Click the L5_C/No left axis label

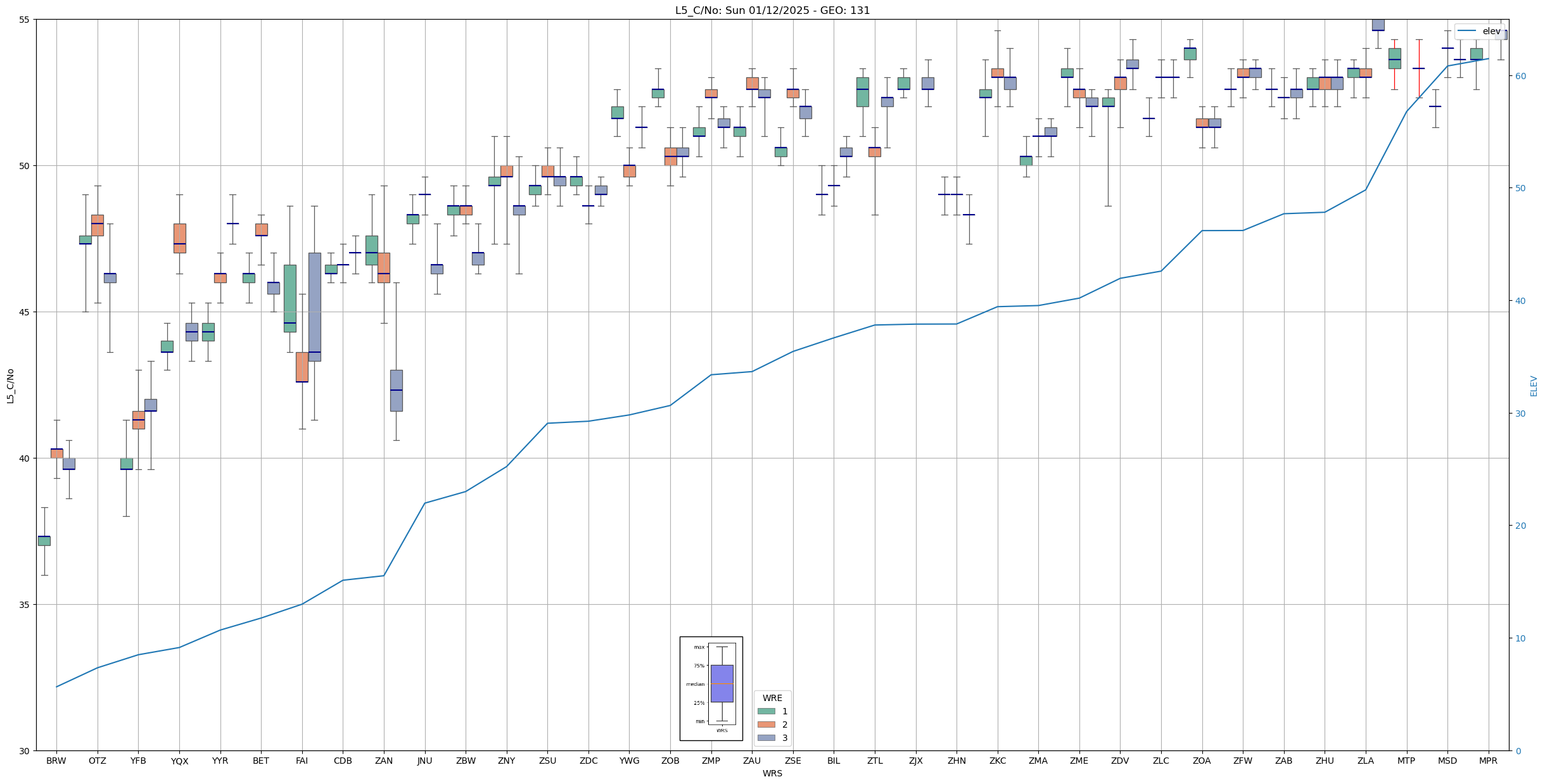coord(10,386)
